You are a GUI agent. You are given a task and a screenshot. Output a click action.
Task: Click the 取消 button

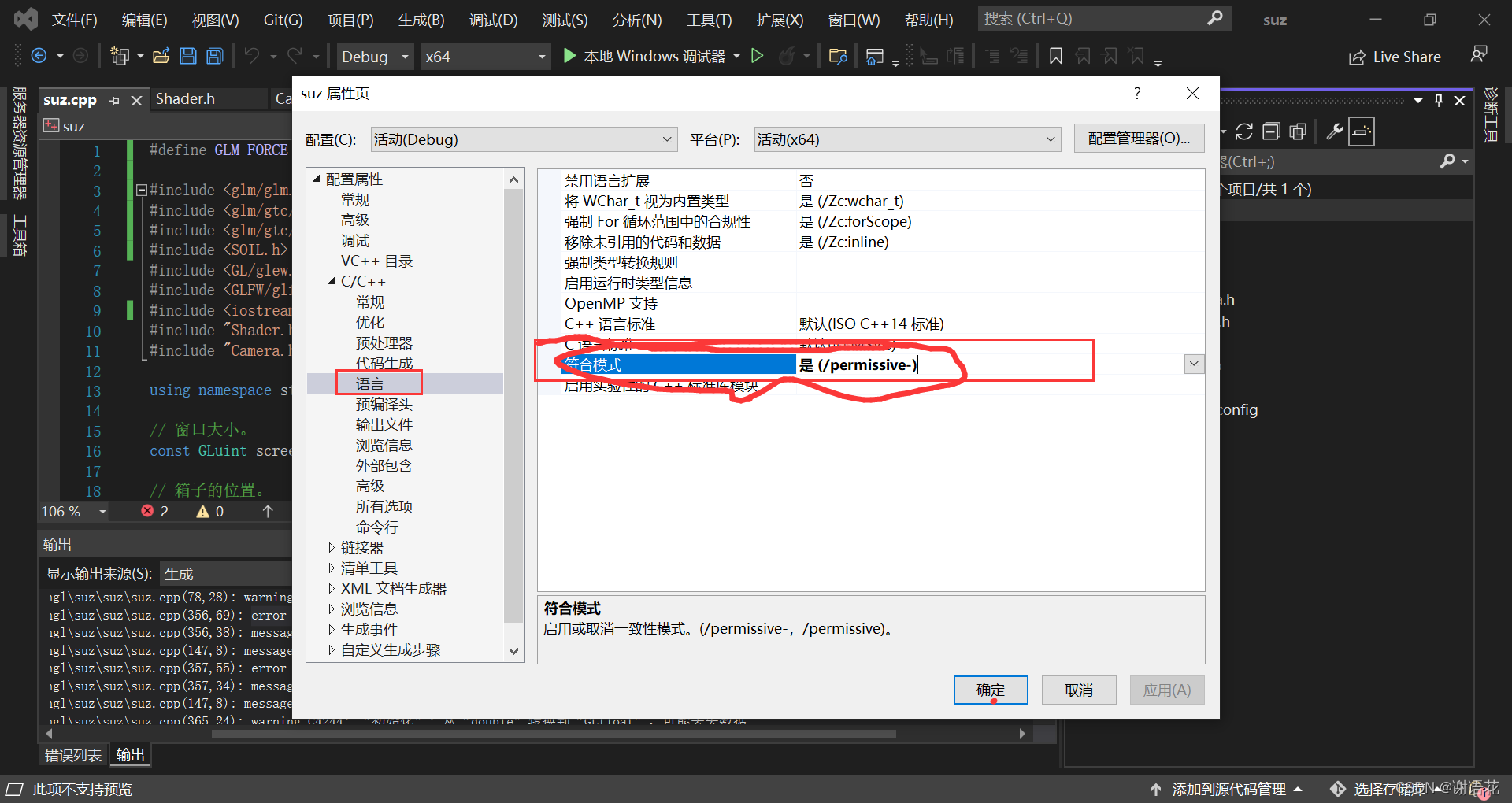click(1078, 690)
